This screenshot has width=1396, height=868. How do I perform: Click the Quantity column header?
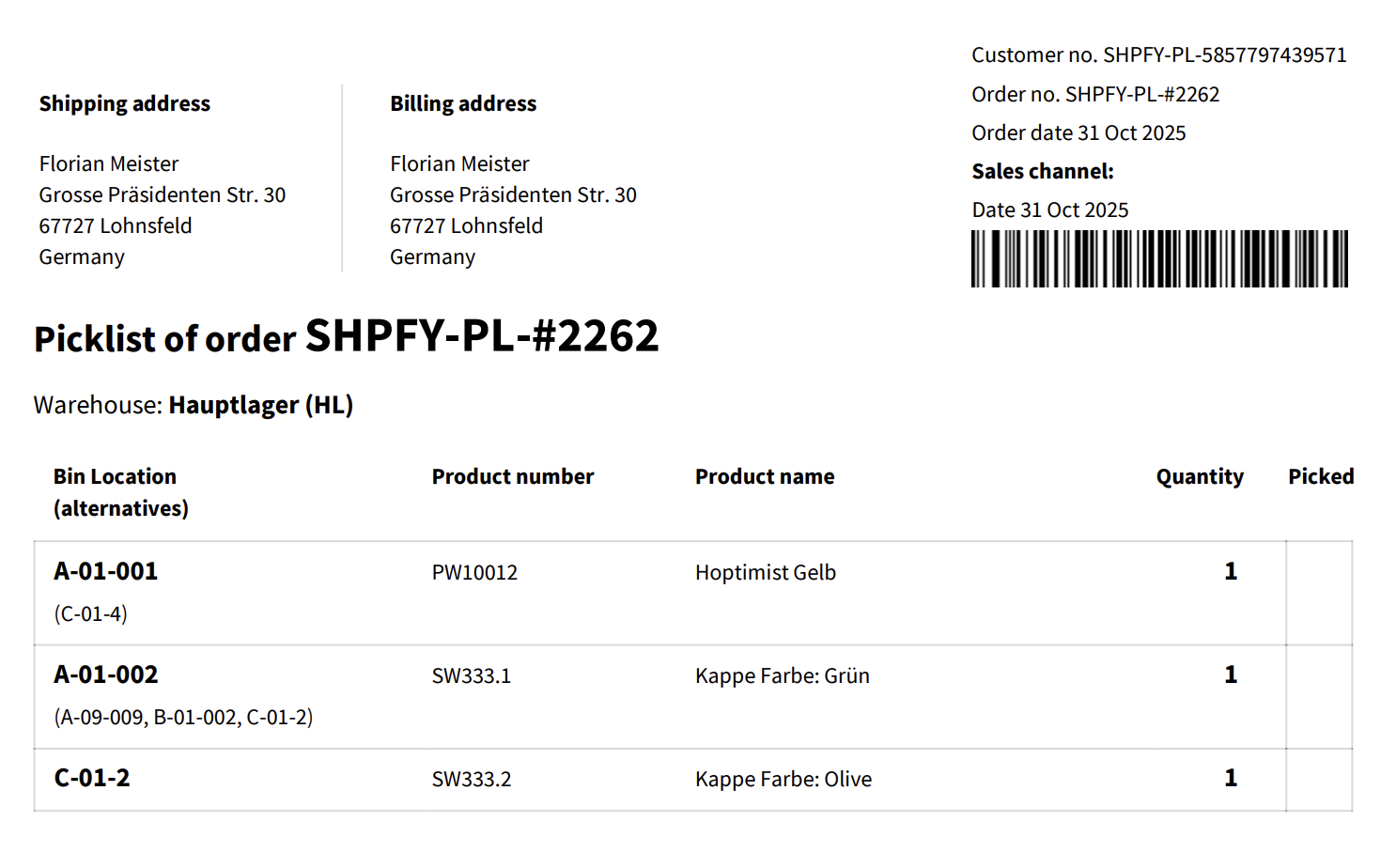(x=1200, y=477)
